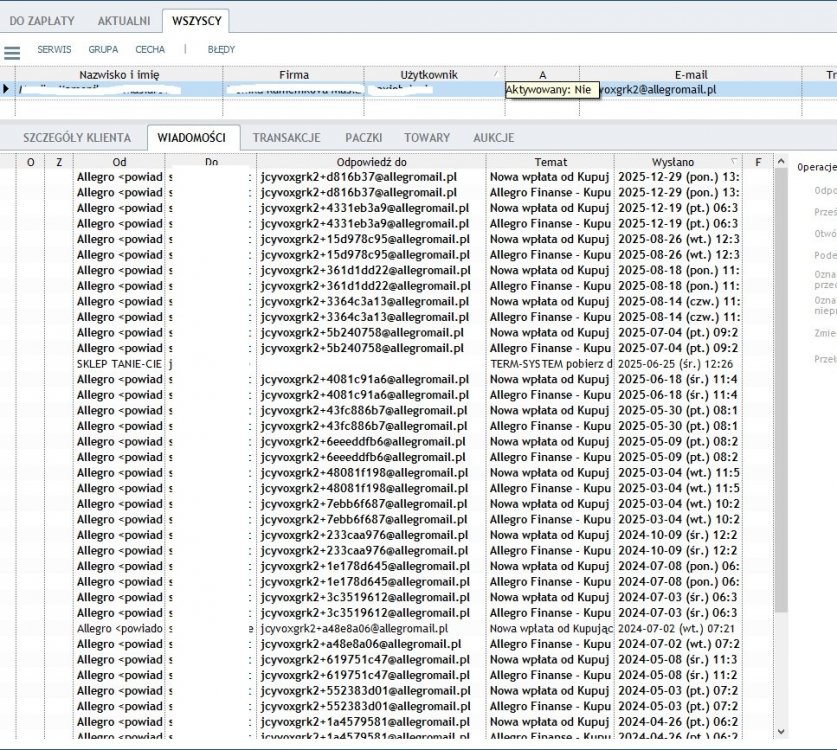
Task: Open the Aukcje tab
Action: pyautogui.click(x=494, y=138)
